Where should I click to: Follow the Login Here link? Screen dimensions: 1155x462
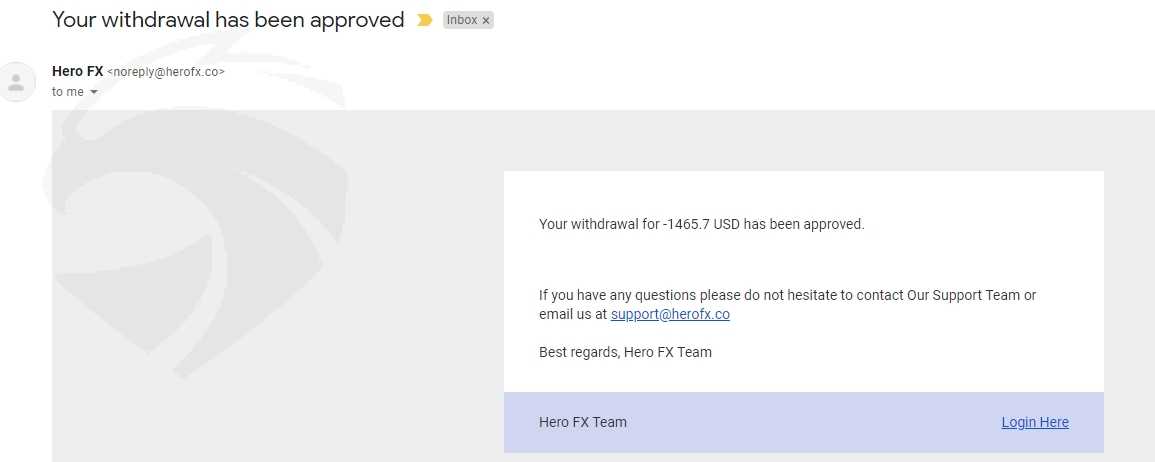coord(1035,422)
